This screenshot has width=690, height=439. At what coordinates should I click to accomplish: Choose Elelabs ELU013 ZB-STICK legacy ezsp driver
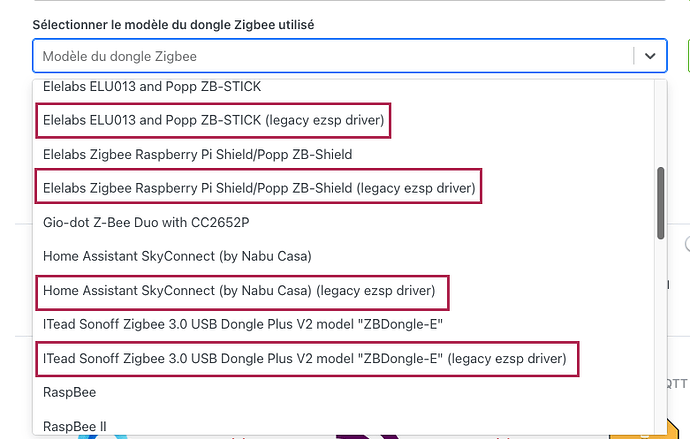pyautogui.click(x=212, y=121)
